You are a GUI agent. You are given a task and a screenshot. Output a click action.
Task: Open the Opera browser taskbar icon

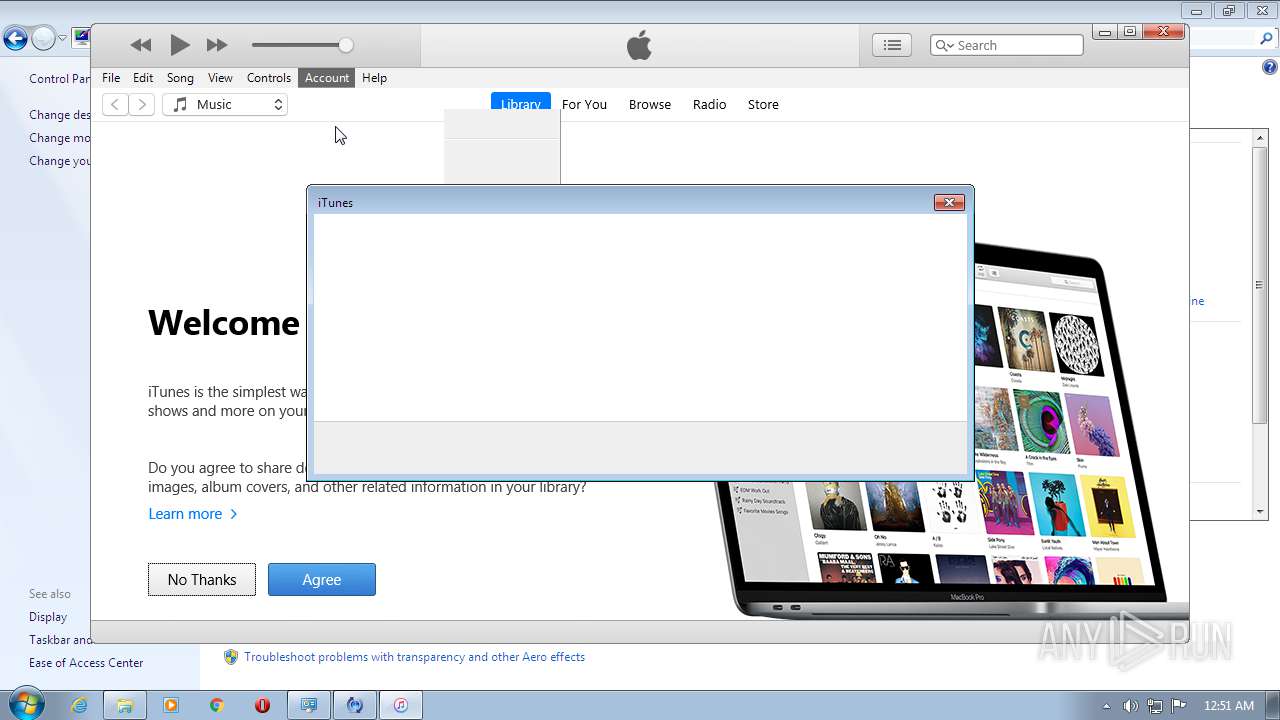262,705
